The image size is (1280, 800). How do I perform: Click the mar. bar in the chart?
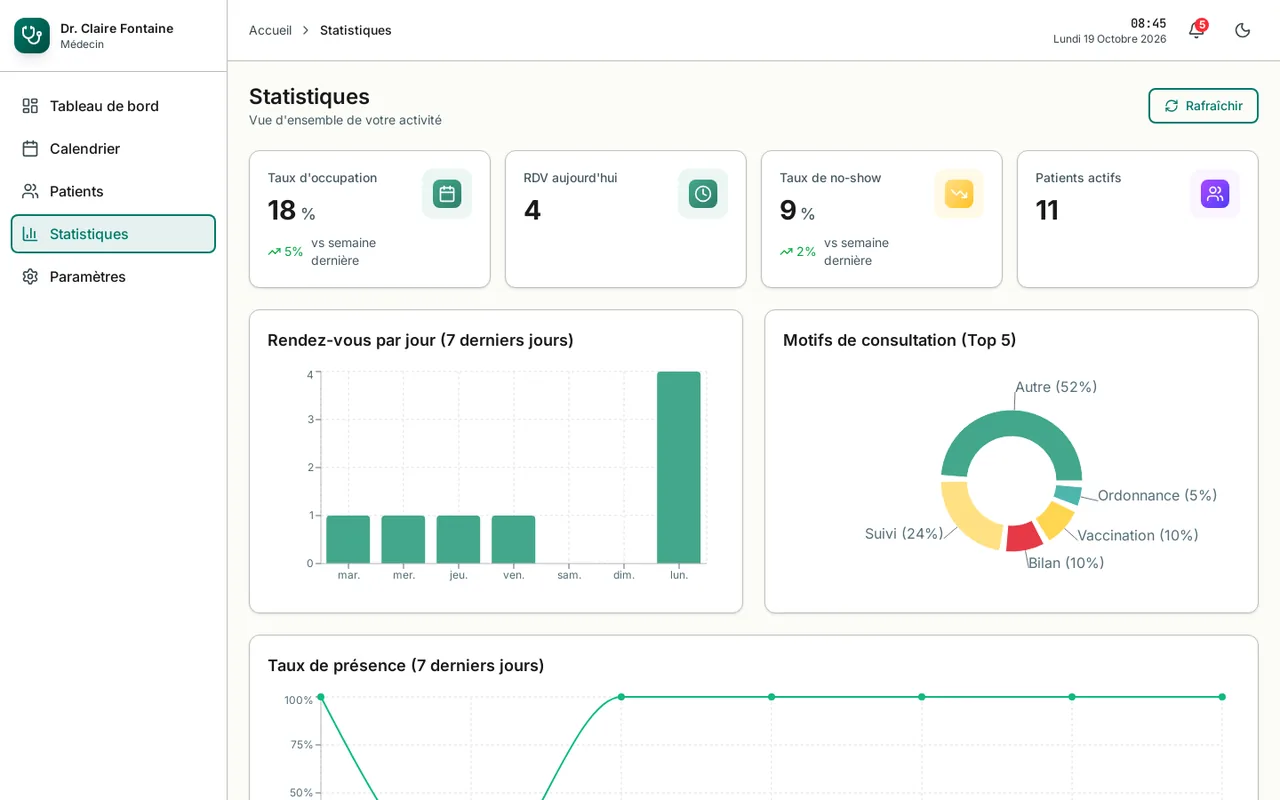[x=348, y=539]
